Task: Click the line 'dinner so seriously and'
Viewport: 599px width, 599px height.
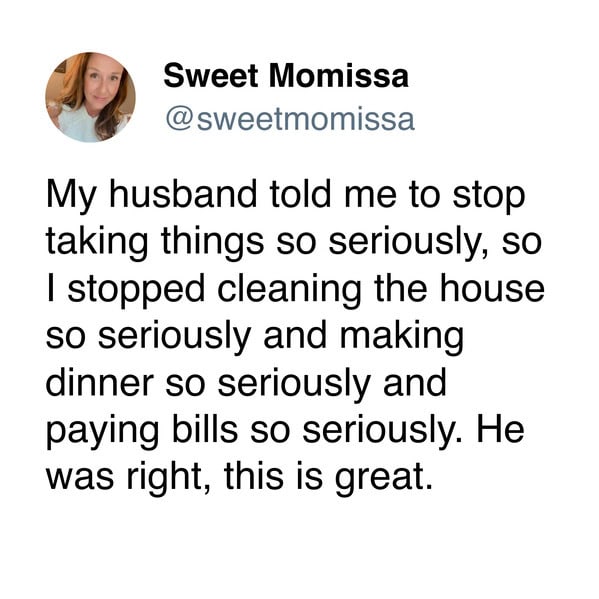Action: point(246,383)
